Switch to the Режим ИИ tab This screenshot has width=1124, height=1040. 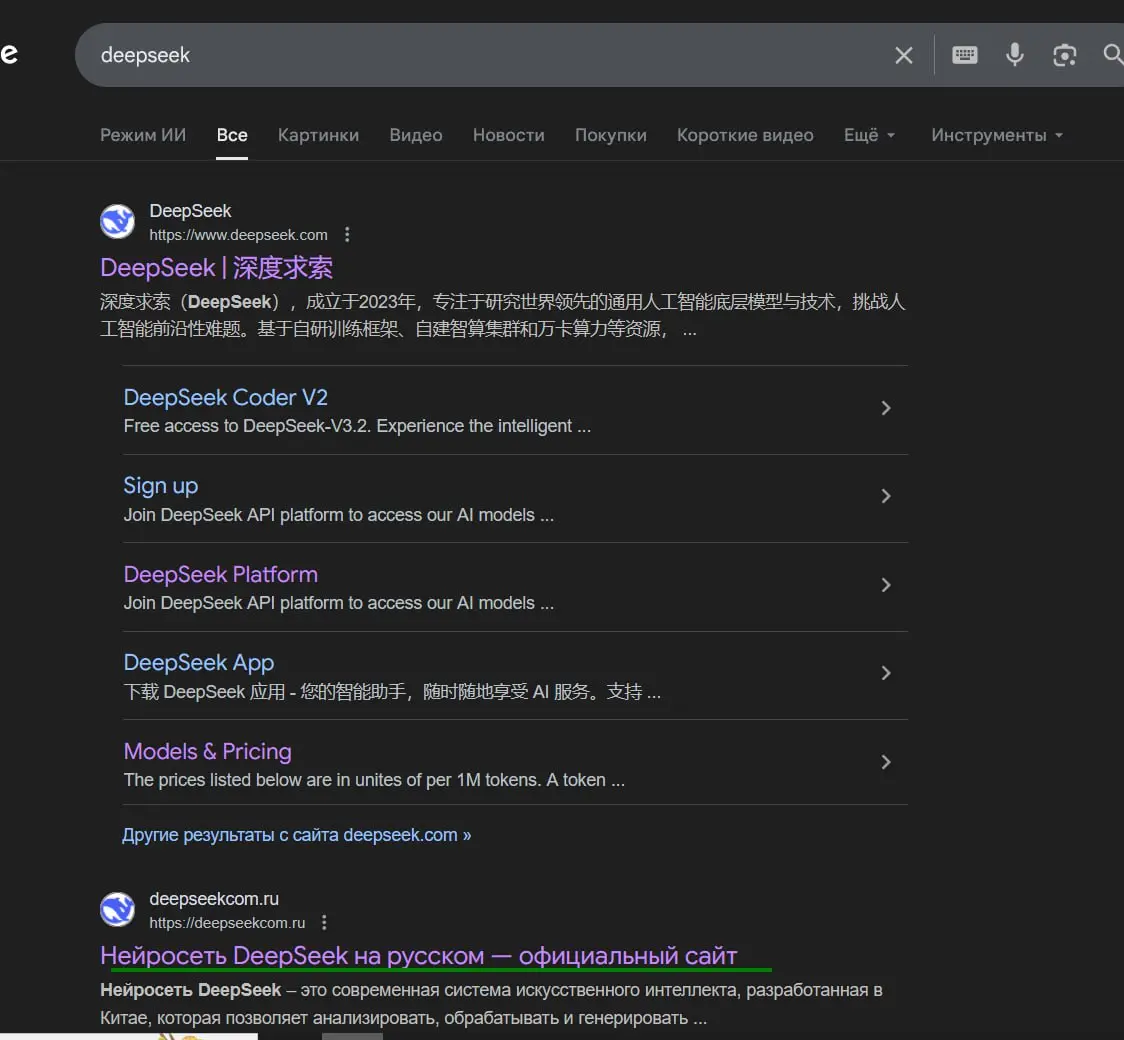(x=143, y=135)
